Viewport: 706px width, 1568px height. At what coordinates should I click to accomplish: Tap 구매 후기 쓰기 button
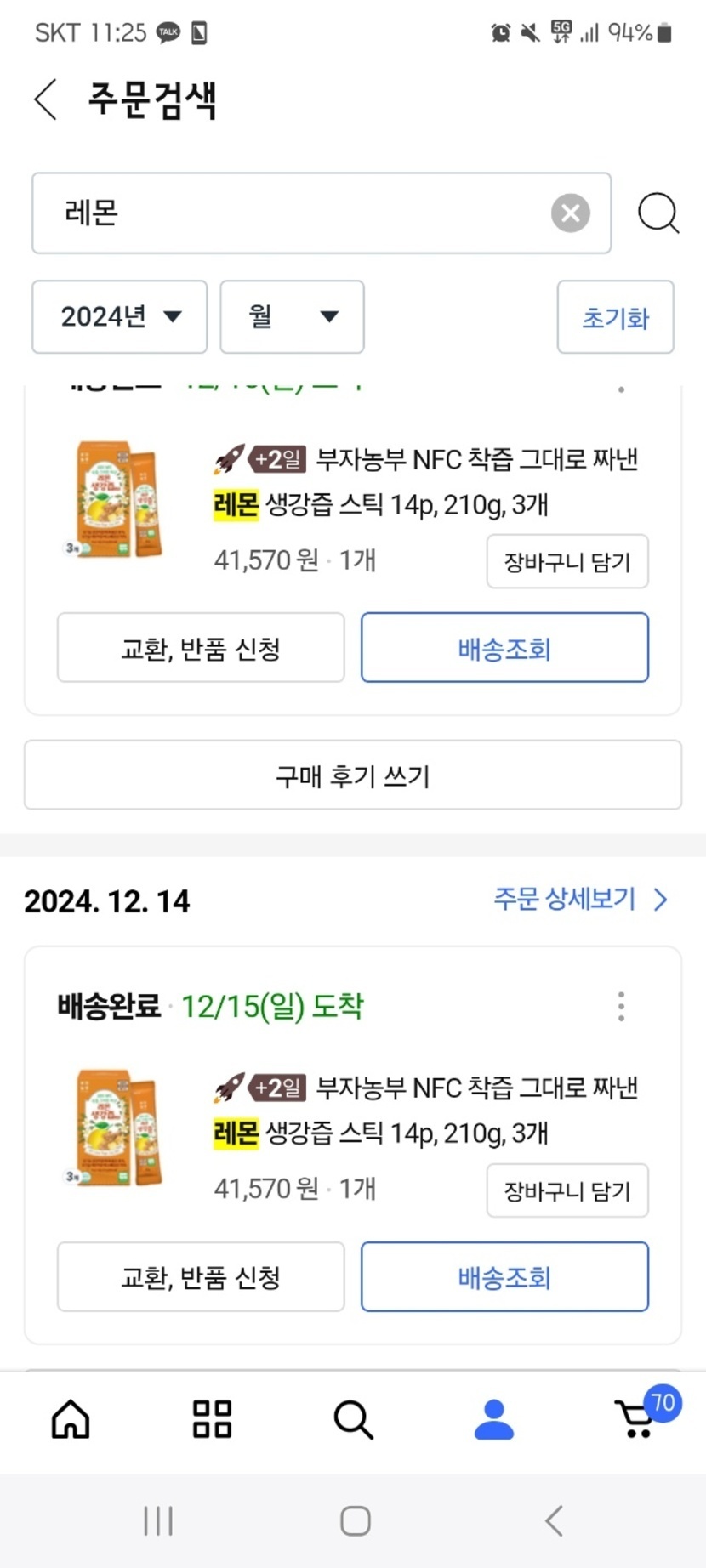353,775
